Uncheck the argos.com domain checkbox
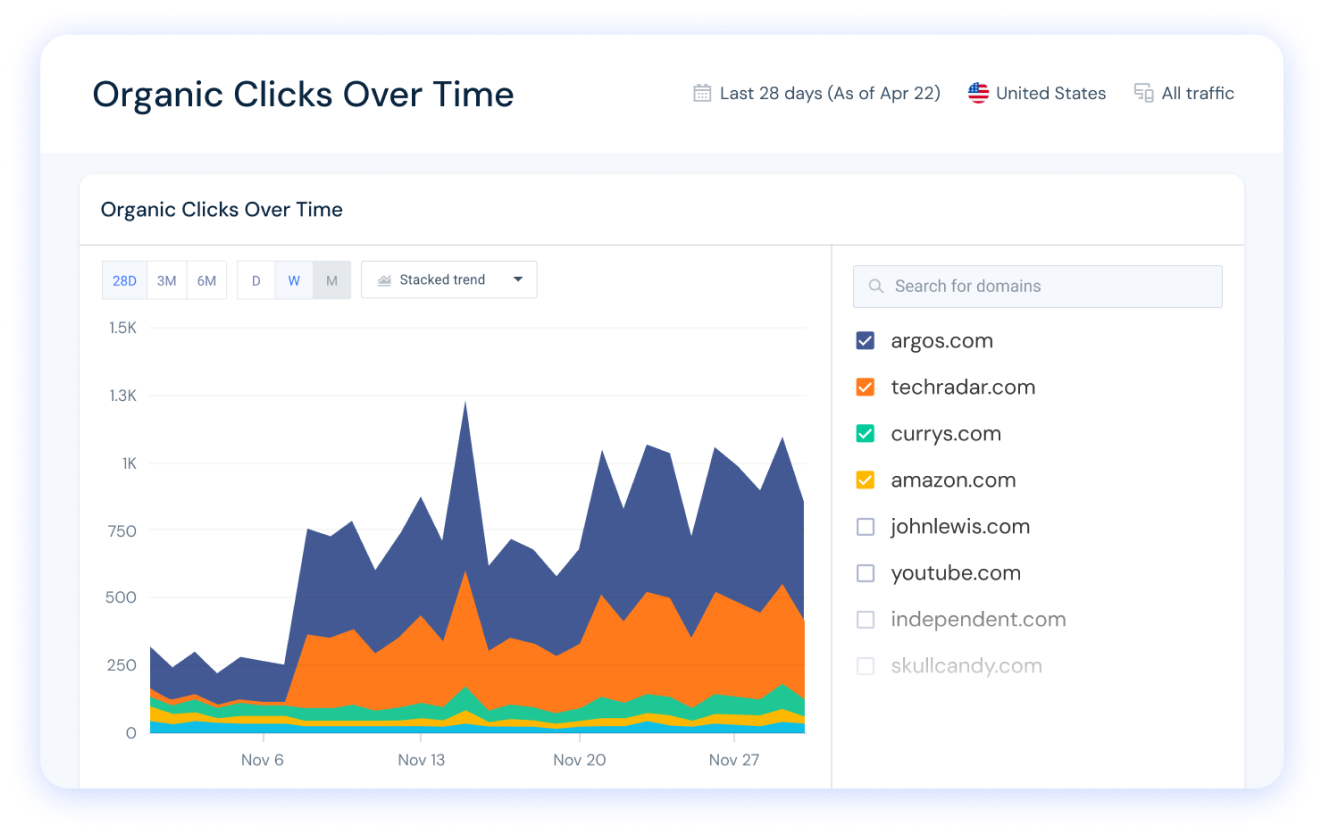Image resolution: width=1321 pixels, height=831 pixels. 865,340
